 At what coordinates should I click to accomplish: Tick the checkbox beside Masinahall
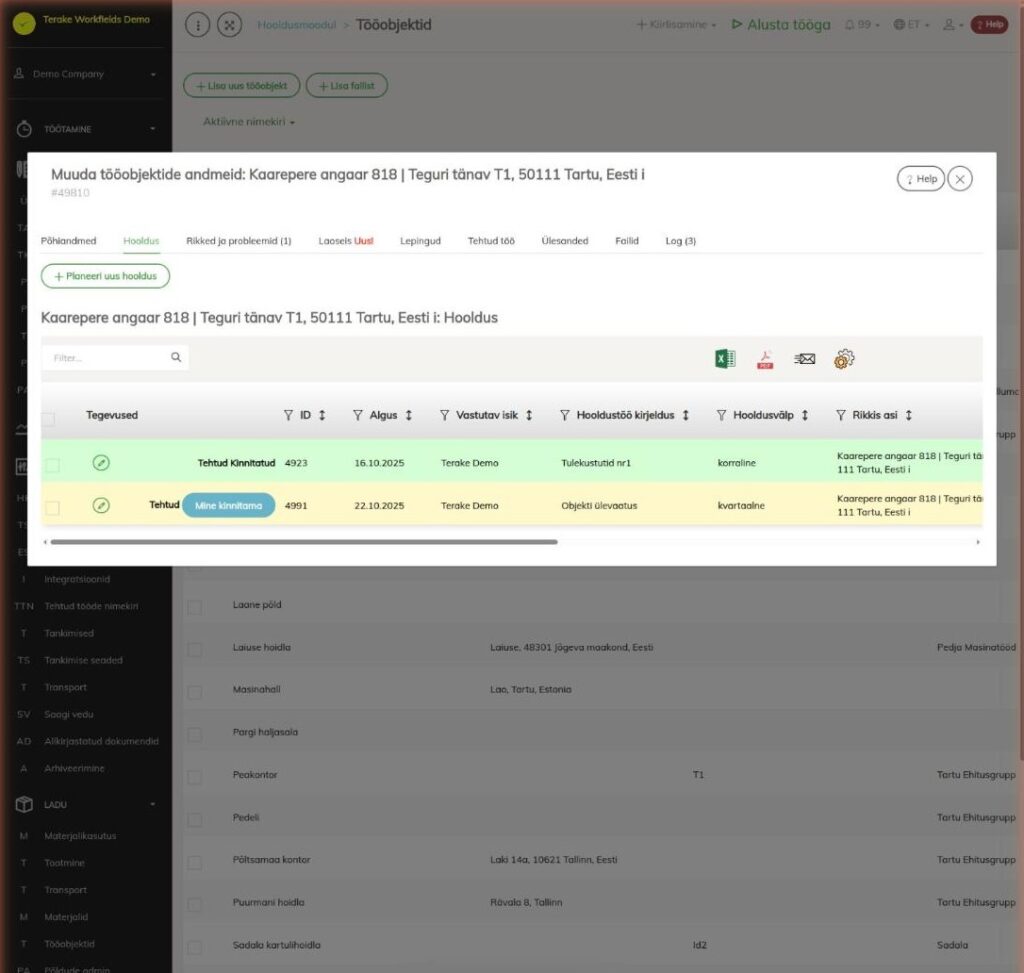(x=195, y=692)
